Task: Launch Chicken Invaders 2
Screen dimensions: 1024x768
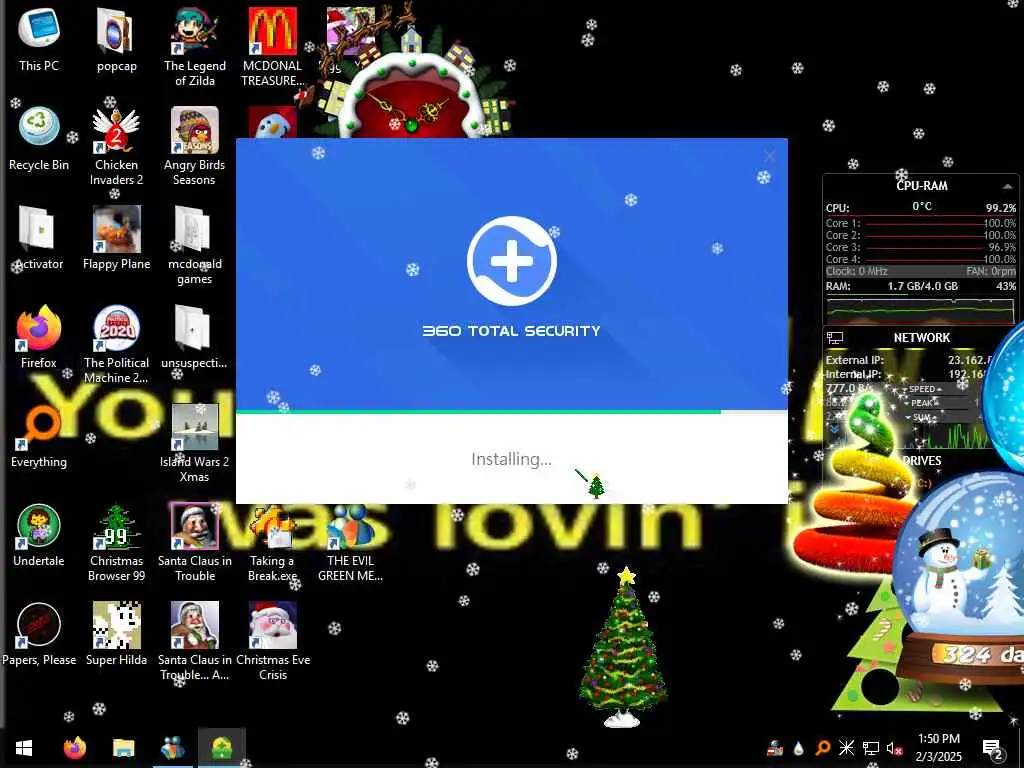Action: tap(116, 145)
